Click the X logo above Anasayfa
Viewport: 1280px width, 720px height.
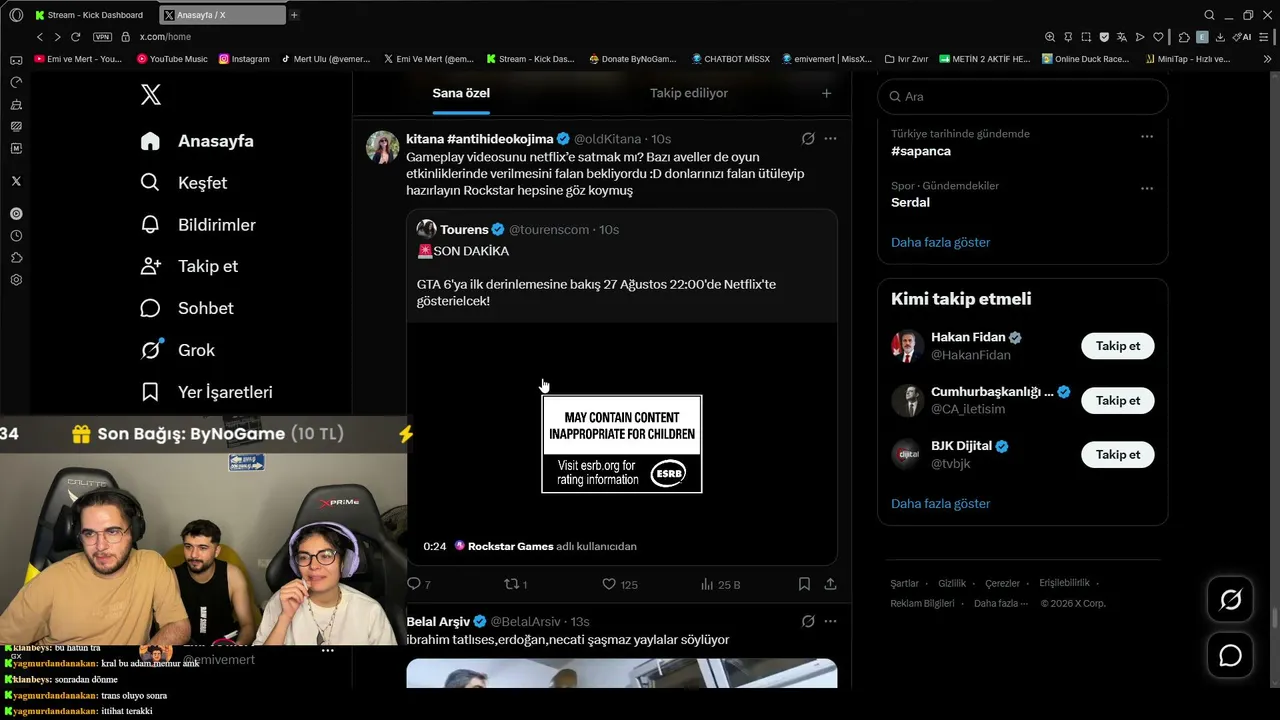pyautogui.click(x=150, y=95)
